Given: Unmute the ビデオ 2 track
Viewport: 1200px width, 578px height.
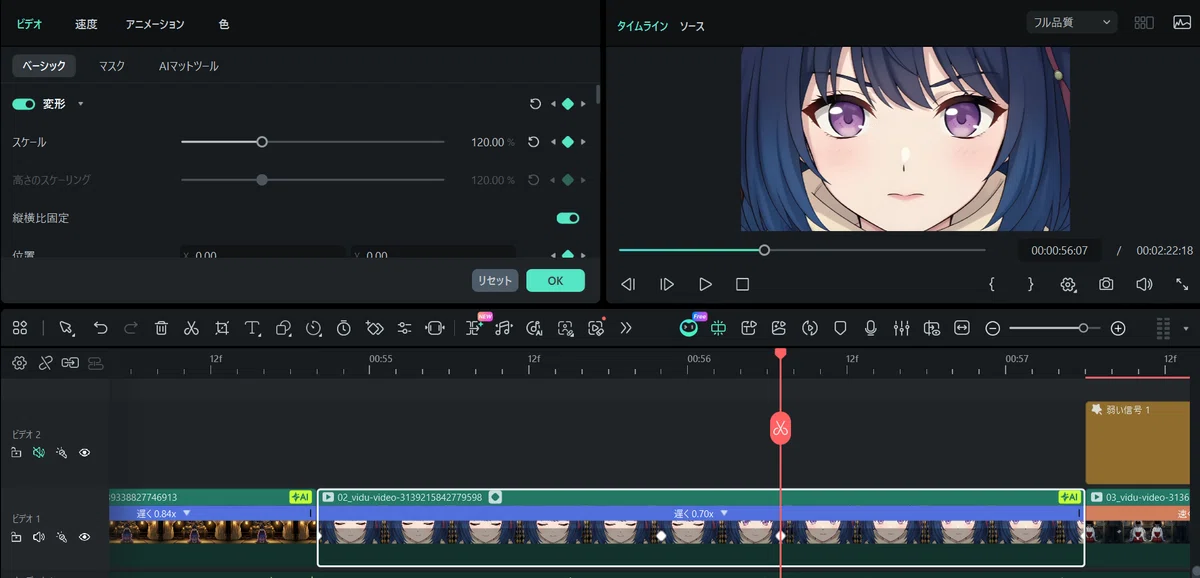Looking at the screenshot, I should (x=39, y=453).
